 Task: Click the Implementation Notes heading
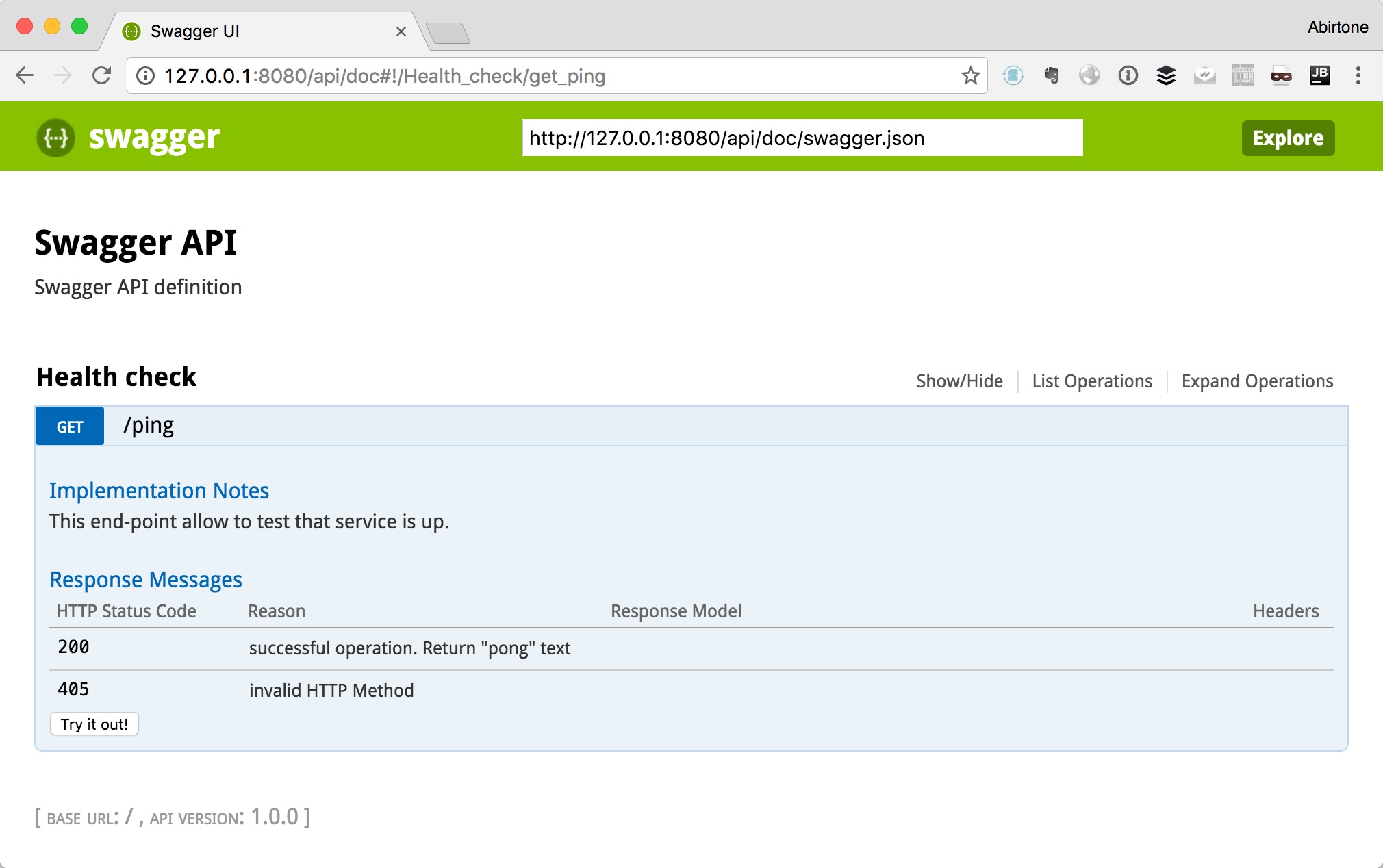159,491
